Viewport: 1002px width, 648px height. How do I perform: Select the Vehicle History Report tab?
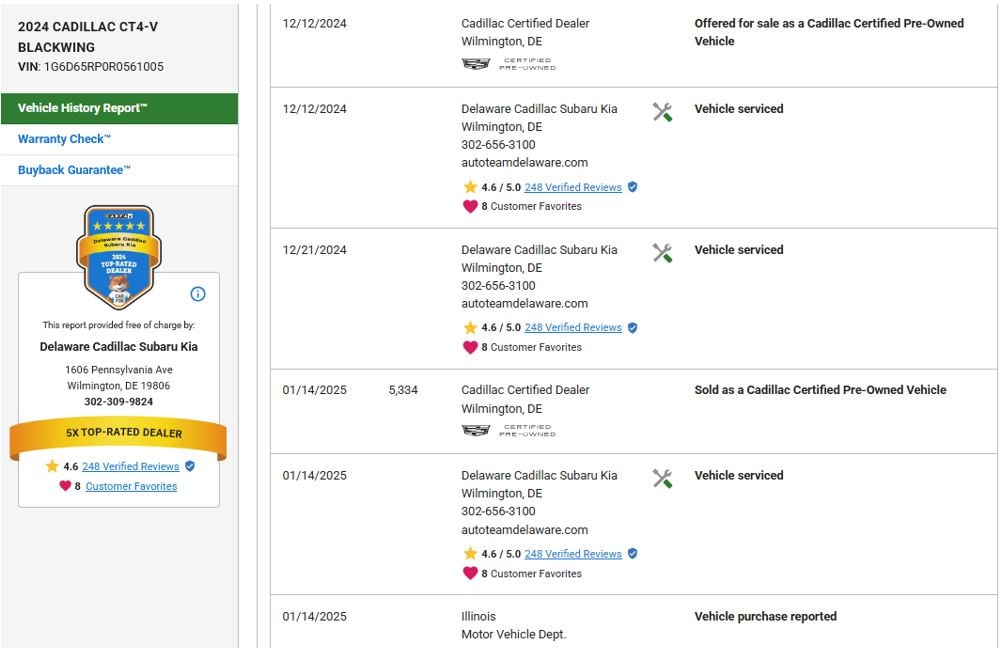tap(119, 108)
